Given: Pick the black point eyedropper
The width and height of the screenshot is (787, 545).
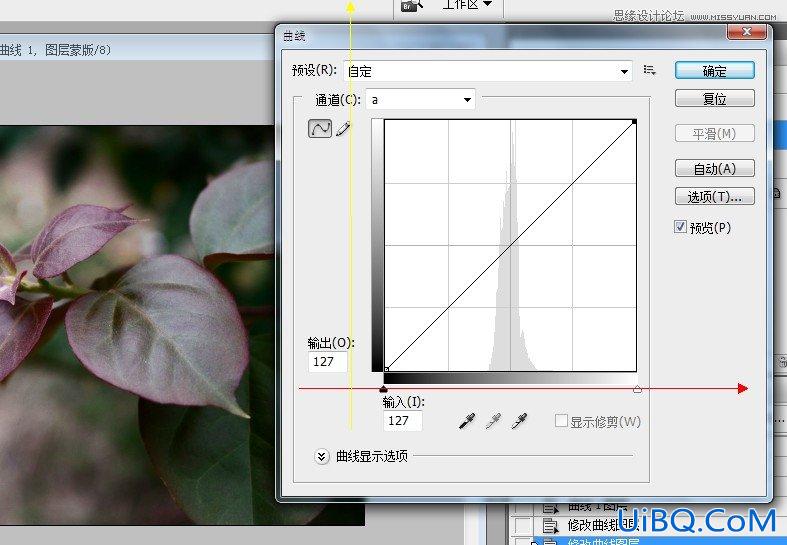Looking at the screenshot, I should click(467, 421).
